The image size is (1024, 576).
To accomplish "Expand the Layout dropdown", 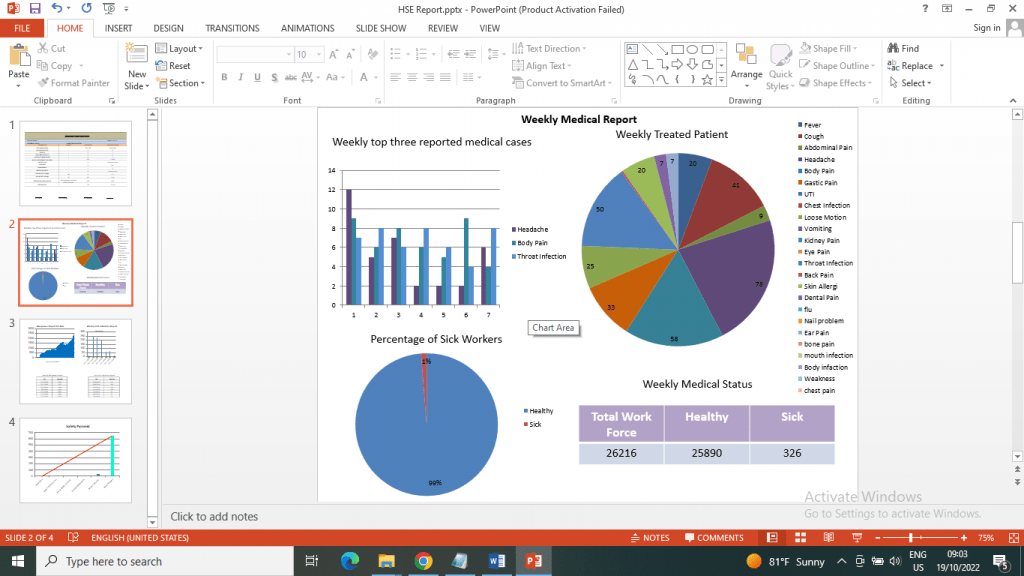I will click(179, 48).
